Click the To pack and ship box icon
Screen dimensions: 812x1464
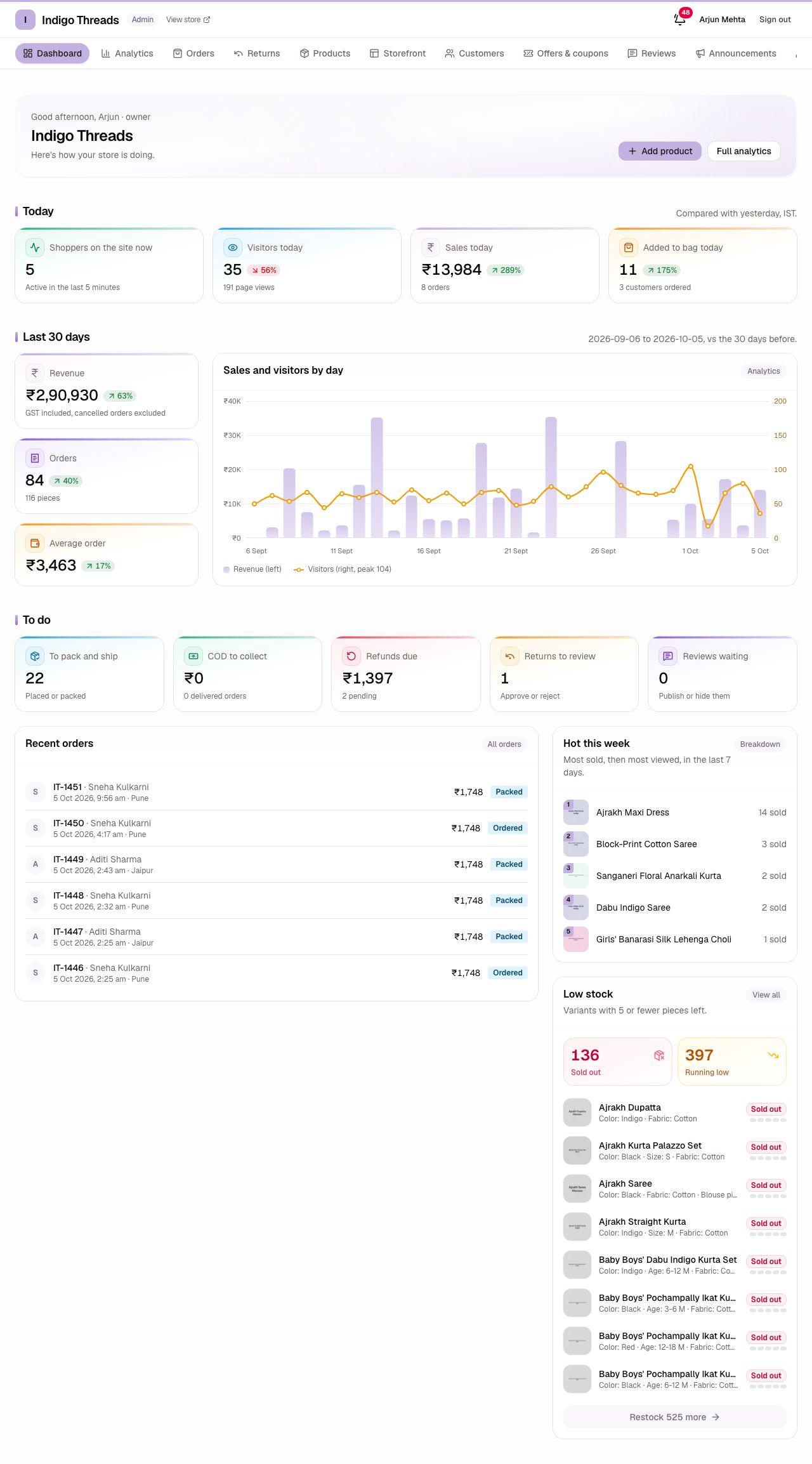(35, 656)
